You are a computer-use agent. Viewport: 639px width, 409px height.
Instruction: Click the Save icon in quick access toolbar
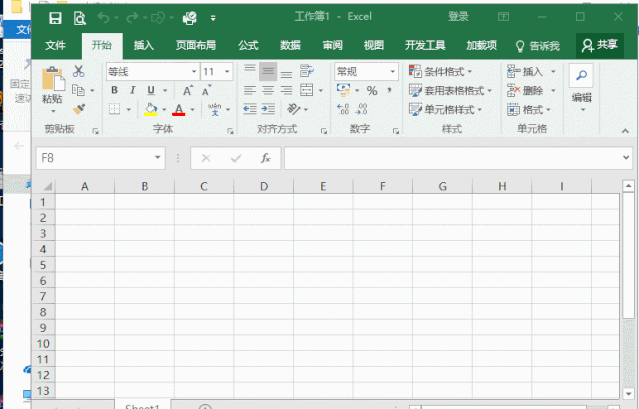click(55, 17)
